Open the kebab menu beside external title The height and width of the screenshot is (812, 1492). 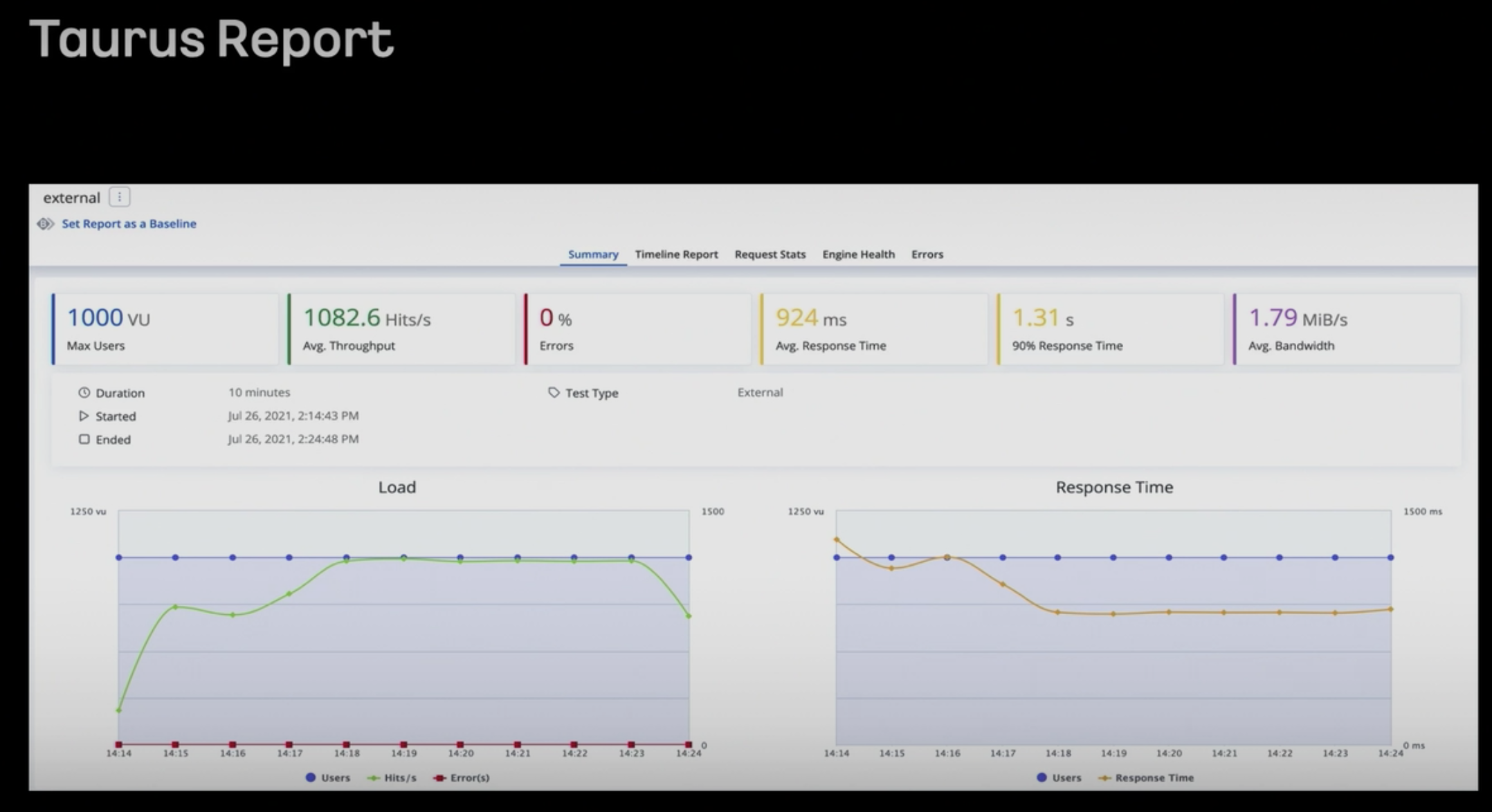[120, 197]
